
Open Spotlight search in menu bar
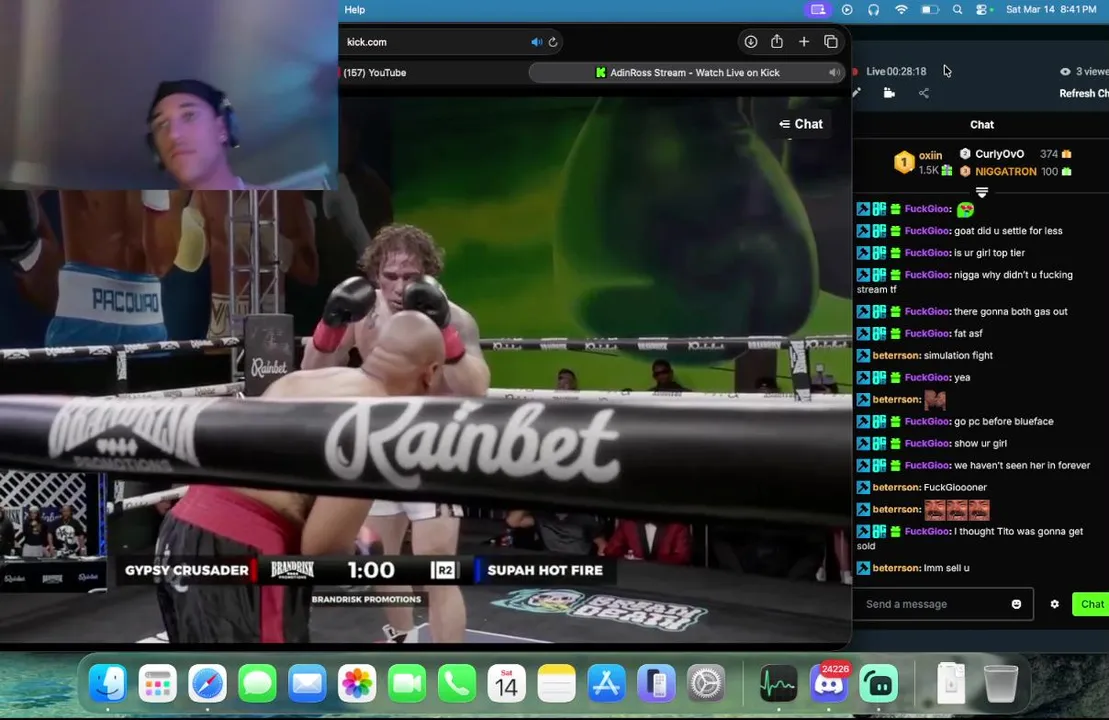pyautogui.click(x=957, y=10)
